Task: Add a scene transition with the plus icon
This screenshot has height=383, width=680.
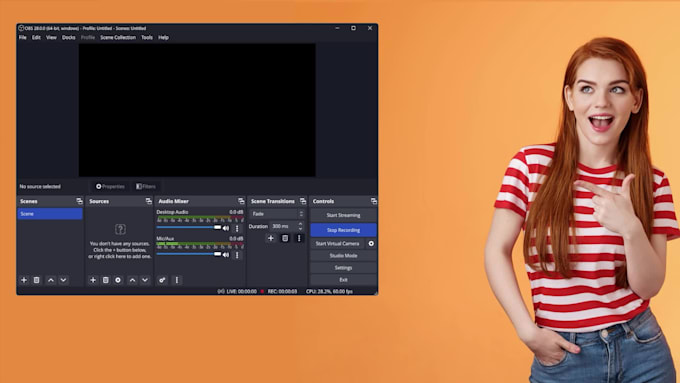Action: coord(271,238)
